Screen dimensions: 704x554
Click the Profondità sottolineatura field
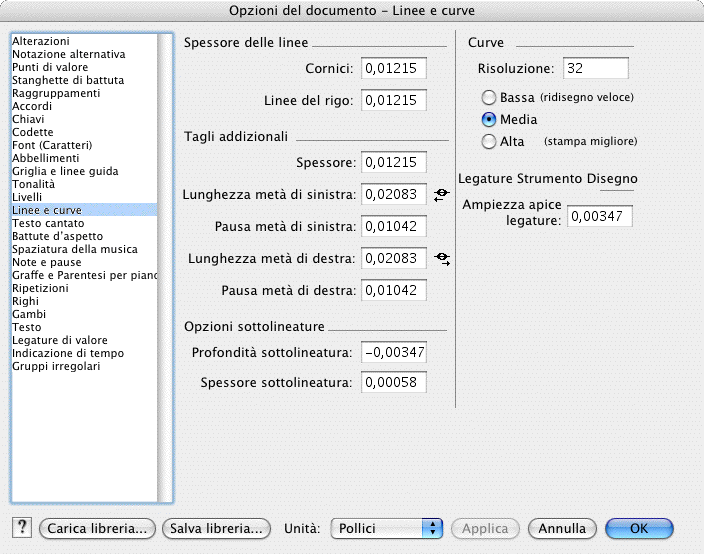tap(394, 352)
